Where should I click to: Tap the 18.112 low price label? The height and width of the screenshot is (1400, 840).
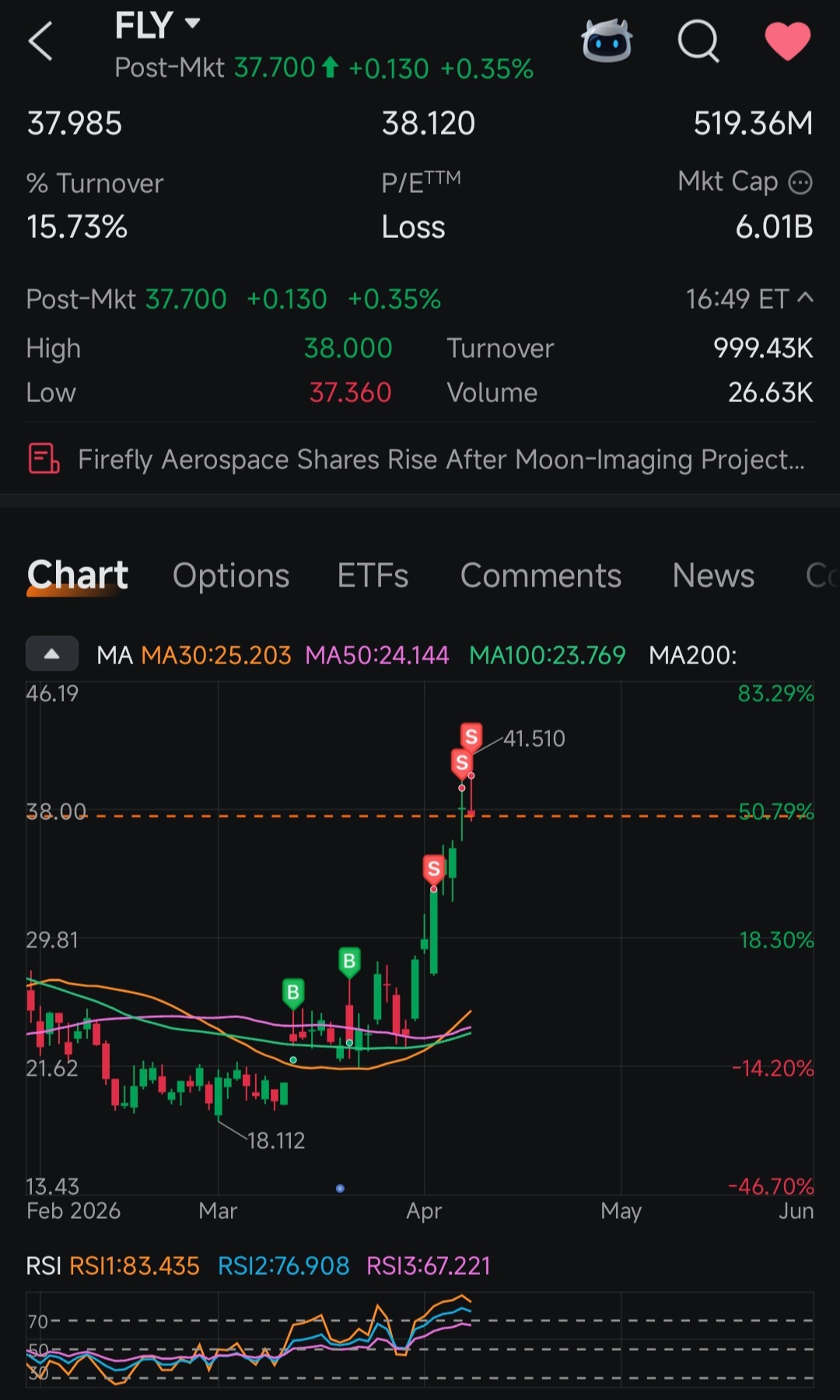(276, 1140)
